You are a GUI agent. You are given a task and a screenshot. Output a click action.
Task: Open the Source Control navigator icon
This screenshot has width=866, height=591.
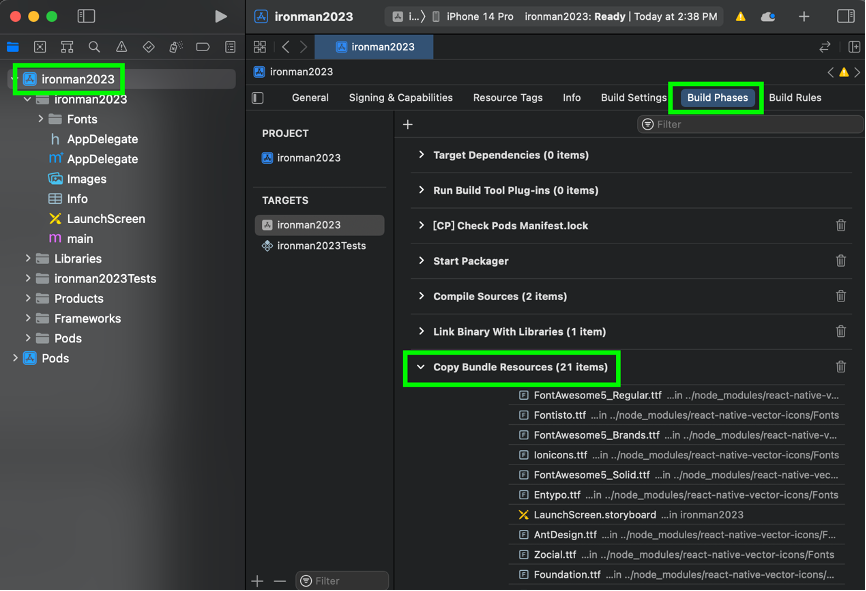click(40, 47)
